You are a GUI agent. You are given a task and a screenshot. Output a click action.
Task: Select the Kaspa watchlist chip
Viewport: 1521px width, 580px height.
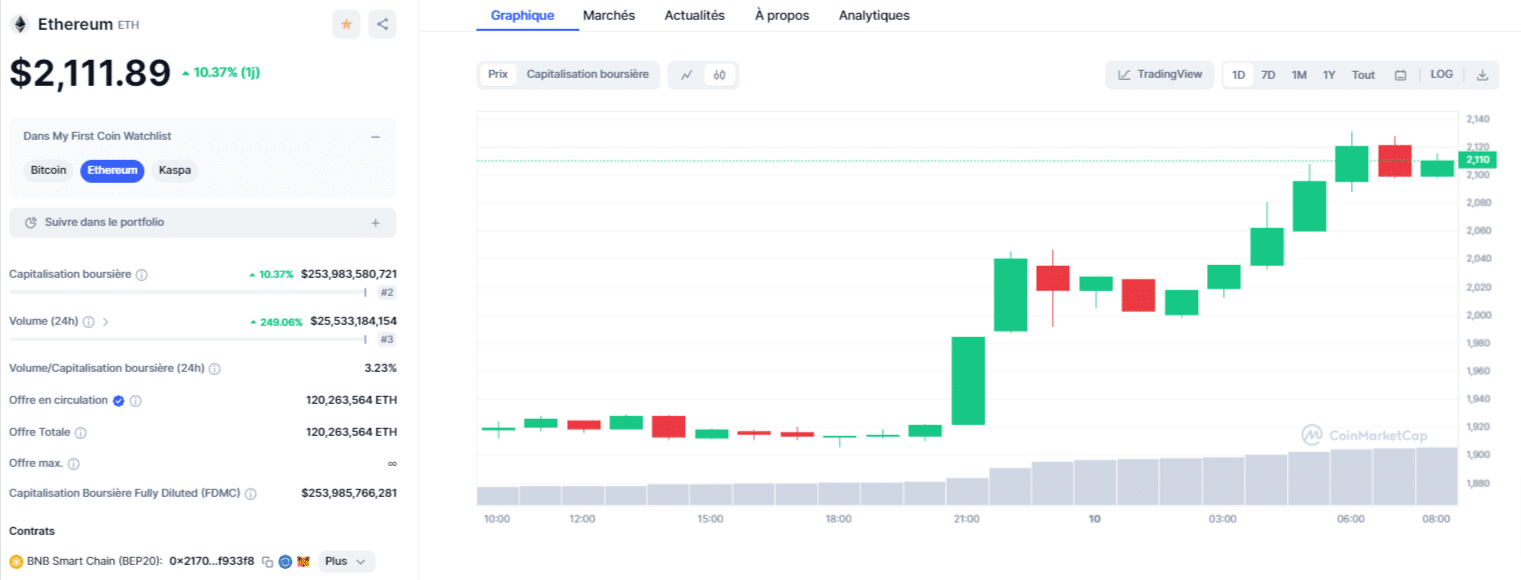point(175,170)
